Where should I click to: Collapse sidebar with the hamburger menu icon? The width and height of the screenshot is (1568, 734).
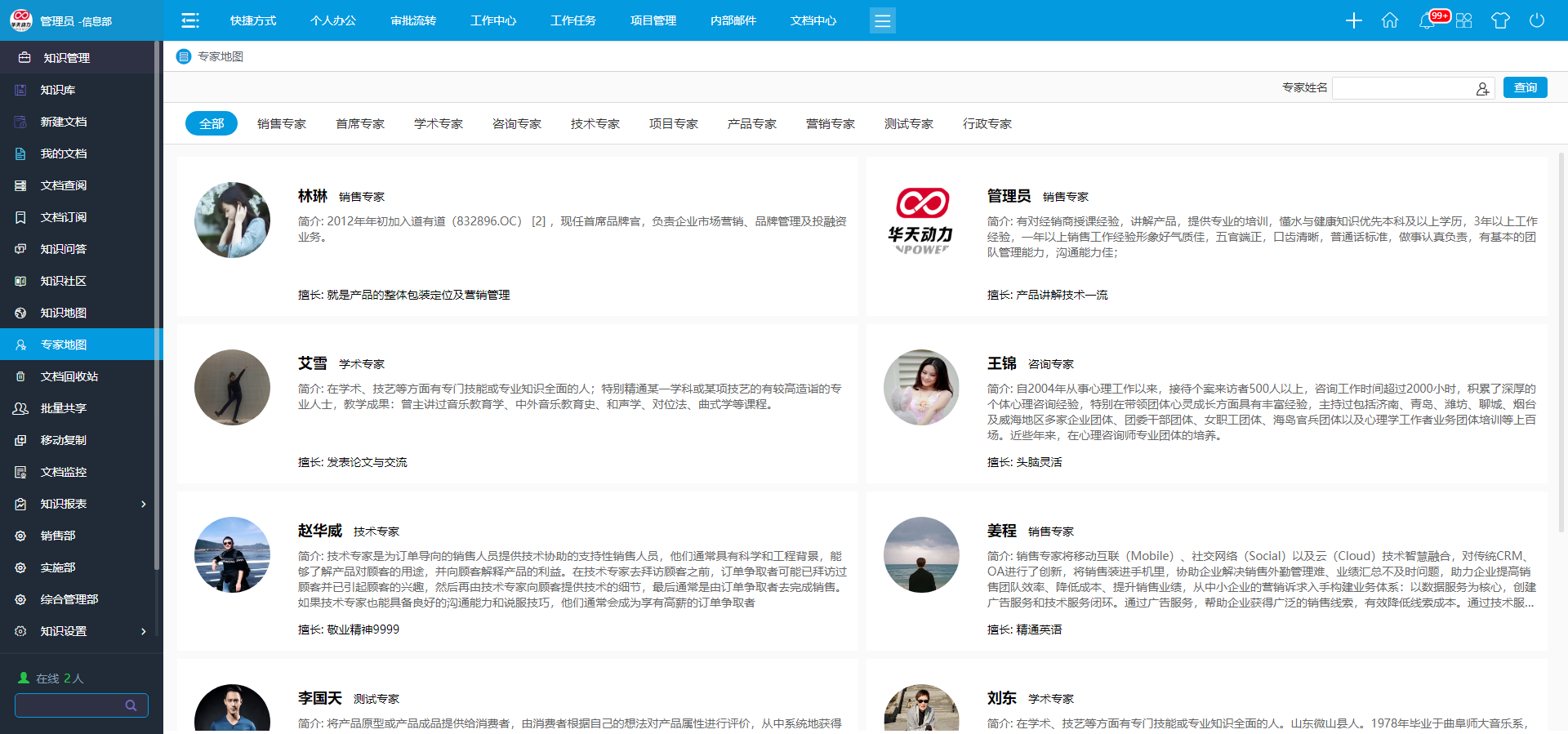(x=190, y=20)
